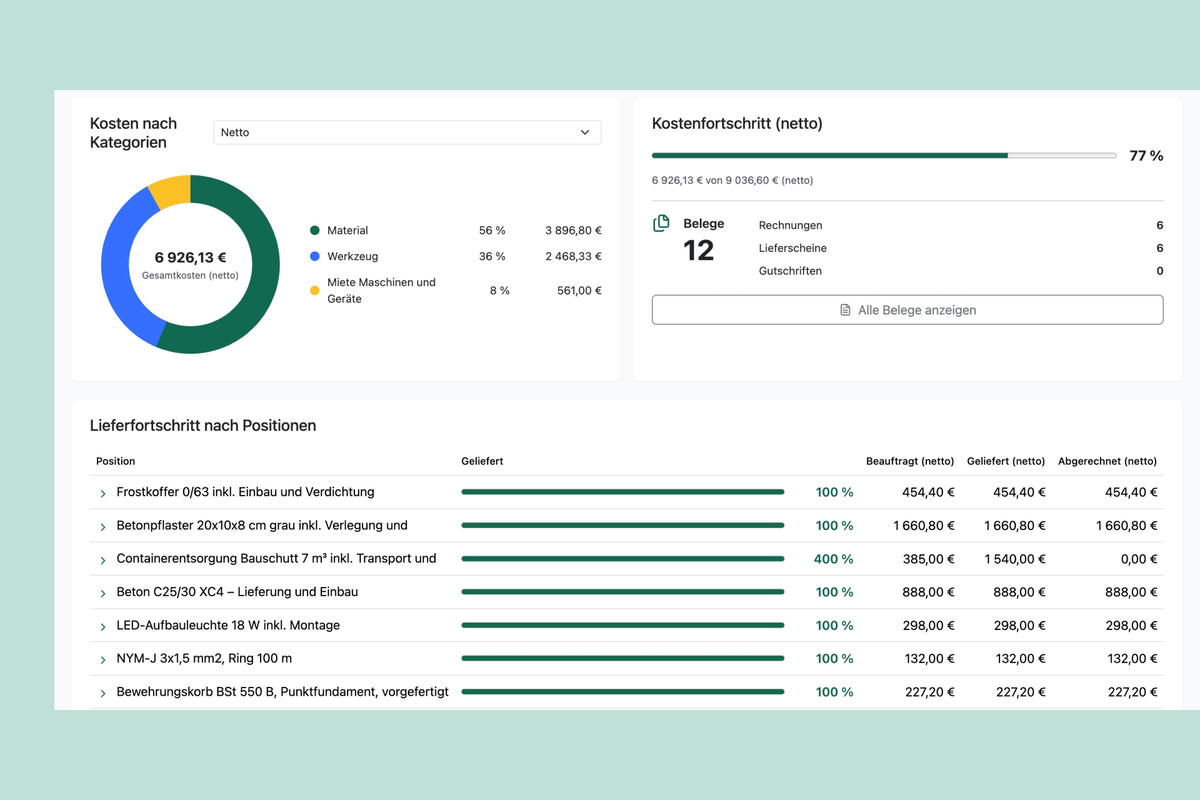Click the Frostkoffer delivery progress bar
This screenshot has width=1200, height=800.
click(x=622, y=492)
